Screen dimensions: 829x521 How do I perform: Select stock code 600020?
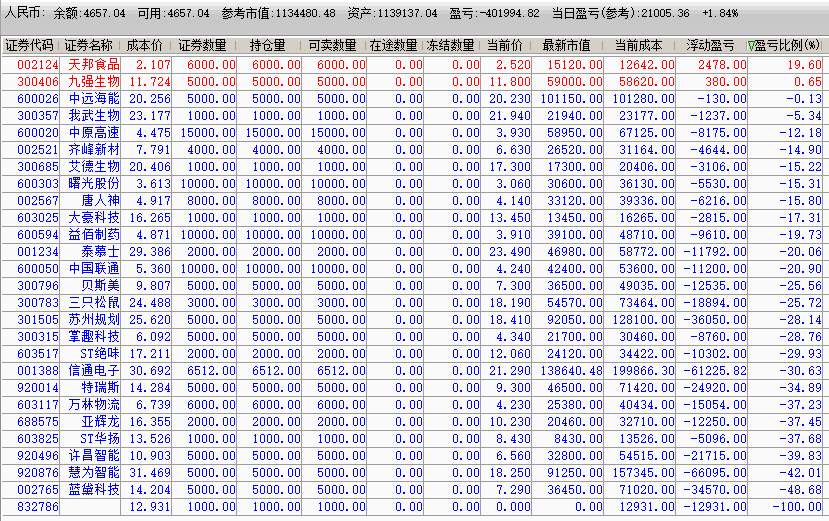coord(38,133)
